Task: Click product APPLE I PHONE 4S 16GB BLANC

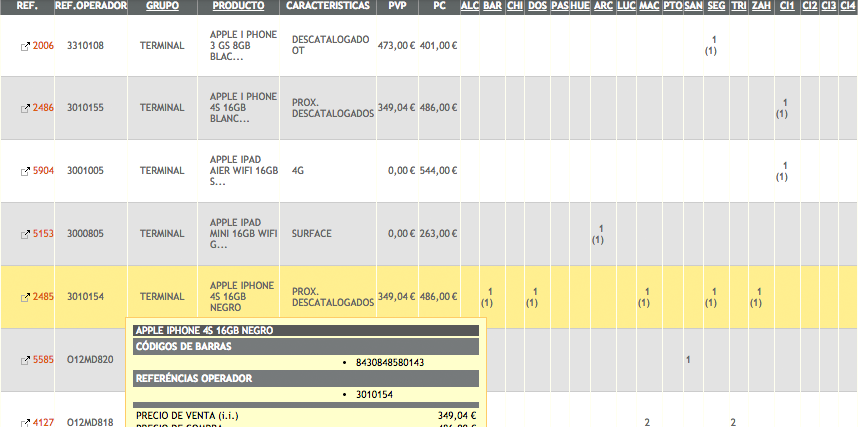Action: coord(244,108)
